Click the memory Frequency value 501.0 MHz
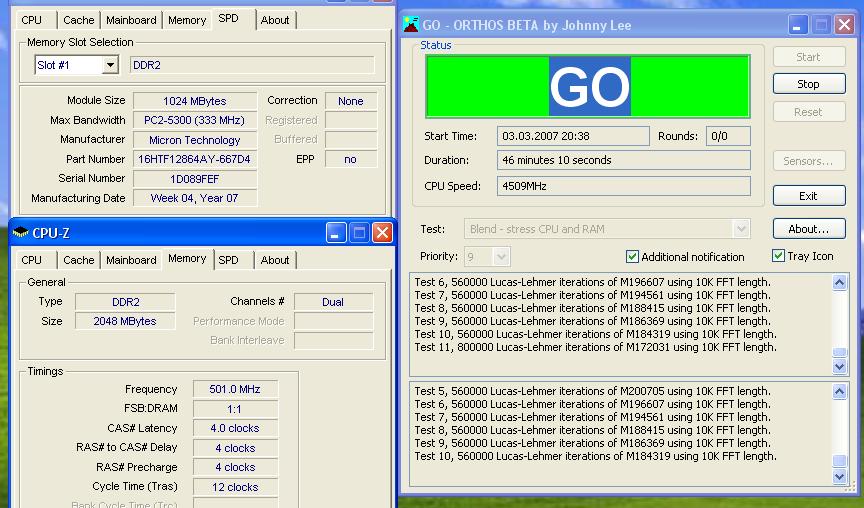The width and height of the screenshot is (864, 508). pos(235,389)
